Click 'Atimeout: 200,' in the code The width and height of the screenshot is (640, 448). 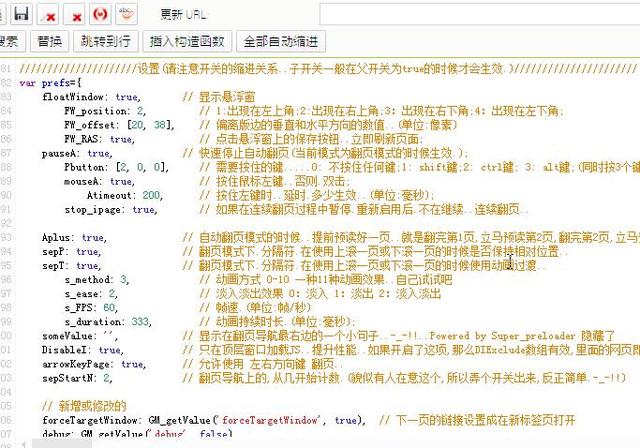[x=125, y=195]
